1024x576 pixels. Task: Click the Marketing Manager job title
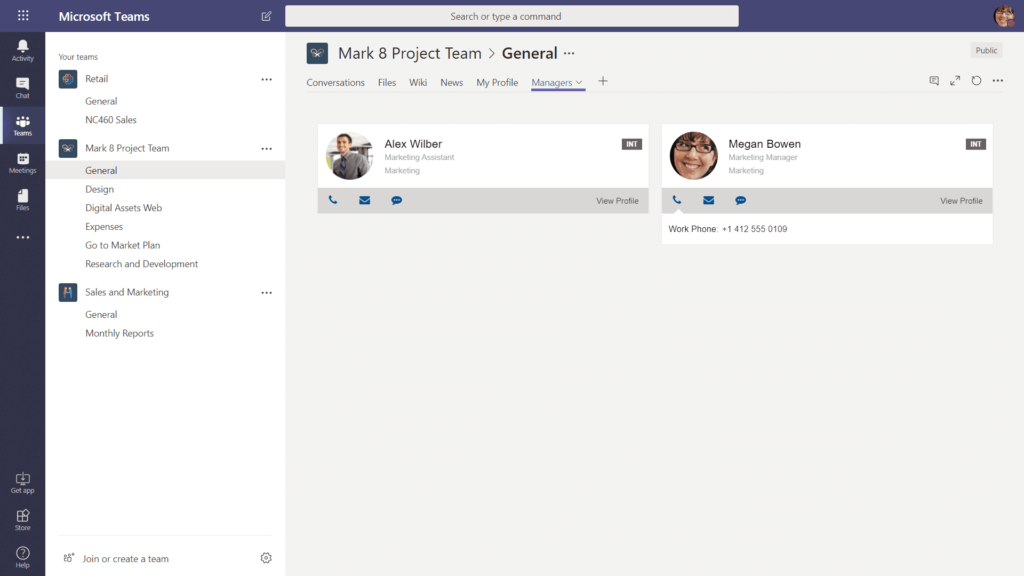(x=763, y=157)
